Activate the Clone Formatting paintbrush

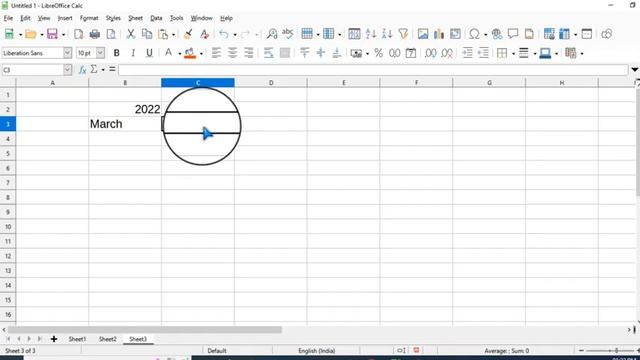188,34
